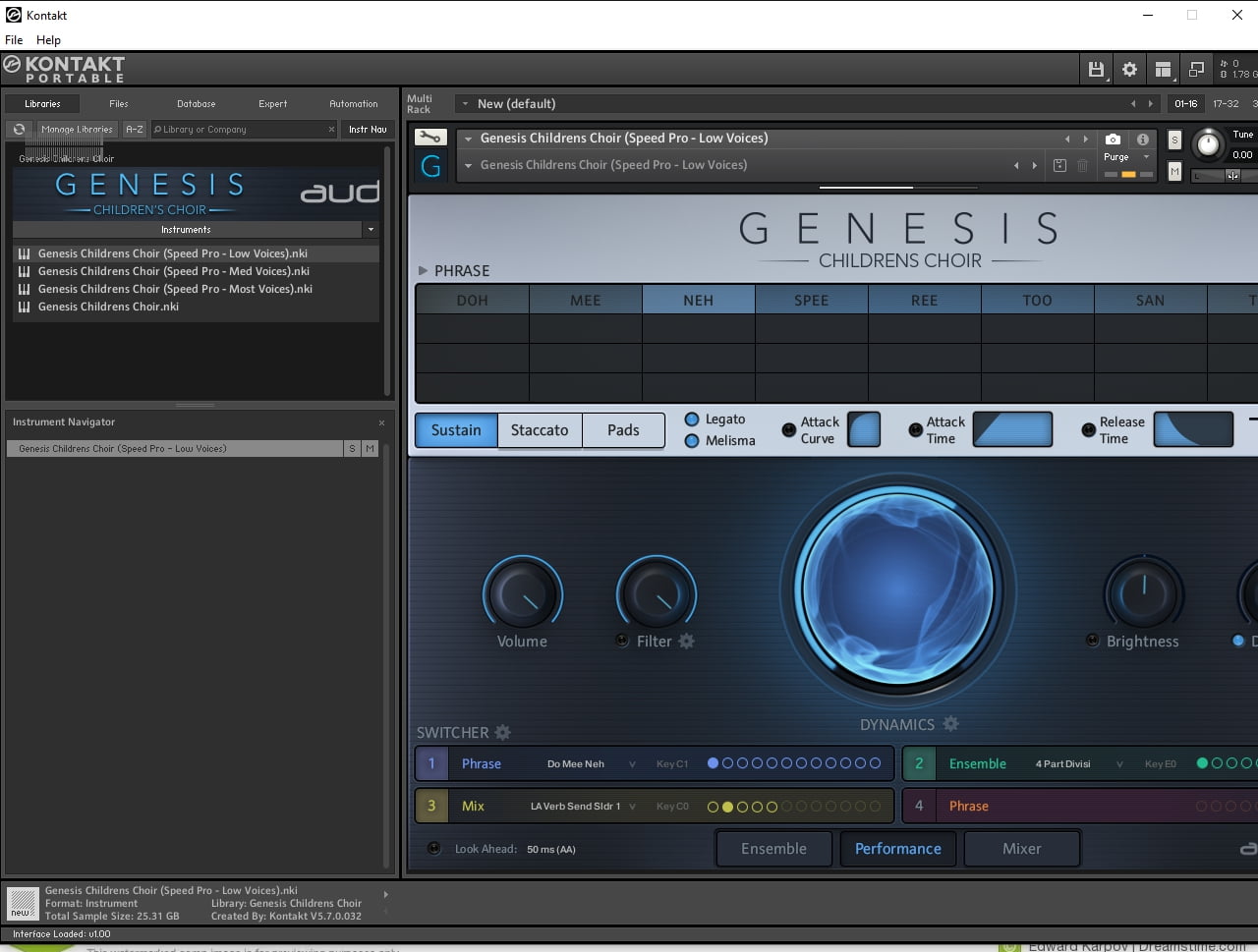Toggle minimized rack view icon

pos(1196,69)
